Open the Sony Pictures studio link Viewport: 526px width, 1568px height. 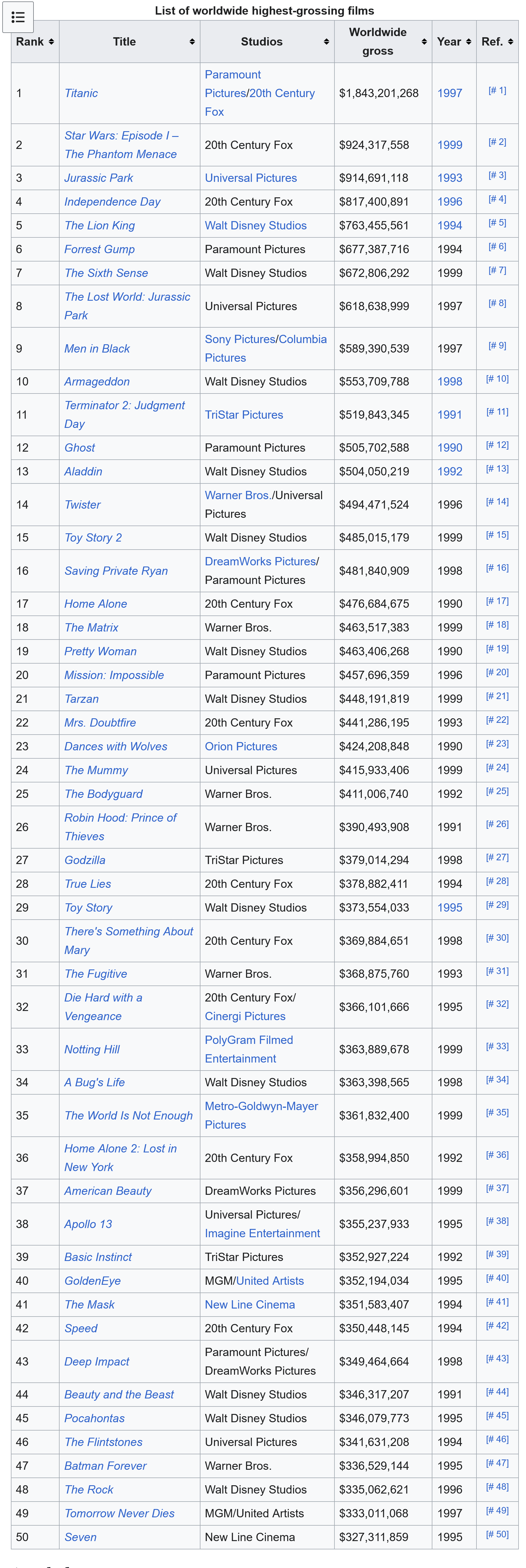point(240,339)
